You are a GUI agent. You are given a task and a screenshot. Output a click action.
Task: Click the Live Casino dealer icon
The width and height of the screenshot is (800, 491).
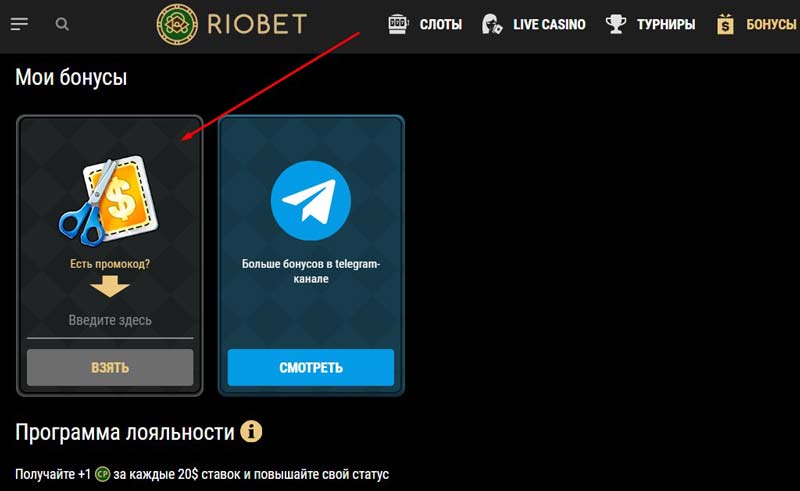point(492,24)
